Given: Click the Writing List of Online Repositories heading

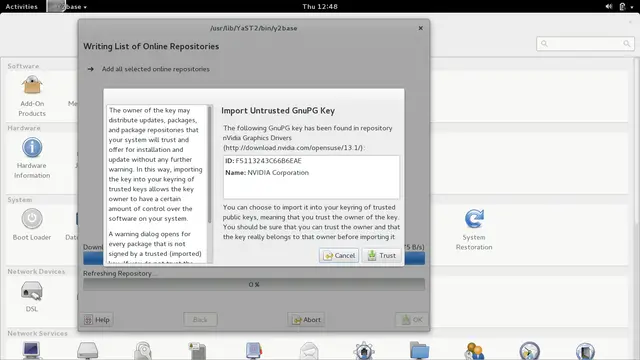Looking at the screenshot, I should (x=151, y=47).
